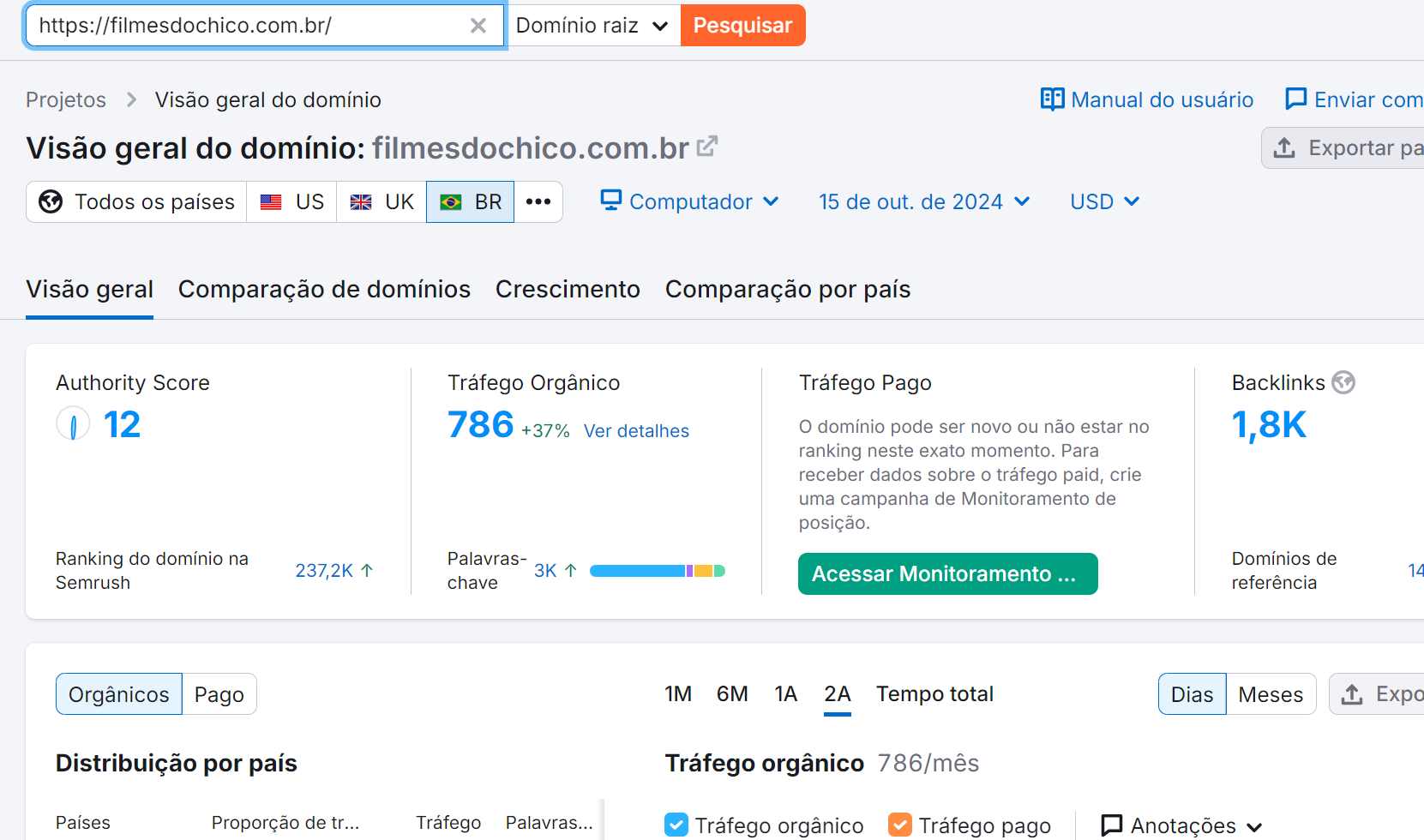1424x840 pixels.
Task: Switch to the Crescimento tab
Action: coord(568,290)
